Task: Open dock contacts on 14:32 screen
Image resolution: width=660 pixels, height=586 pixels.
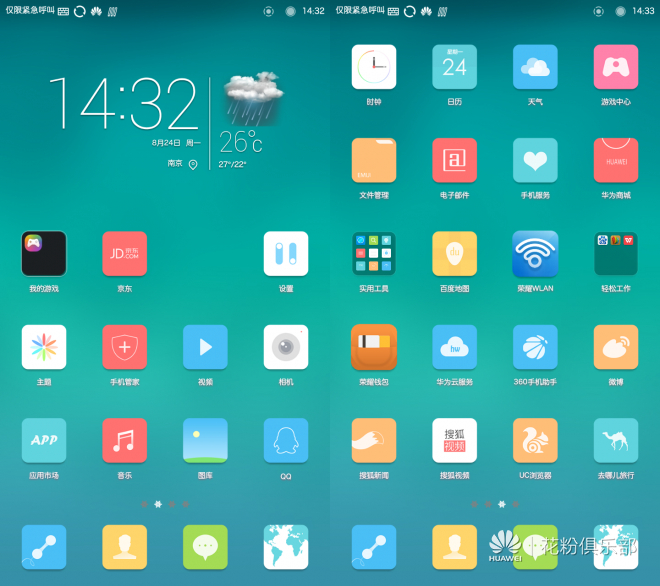Action: pyautogui.click(x=125, y=547)
